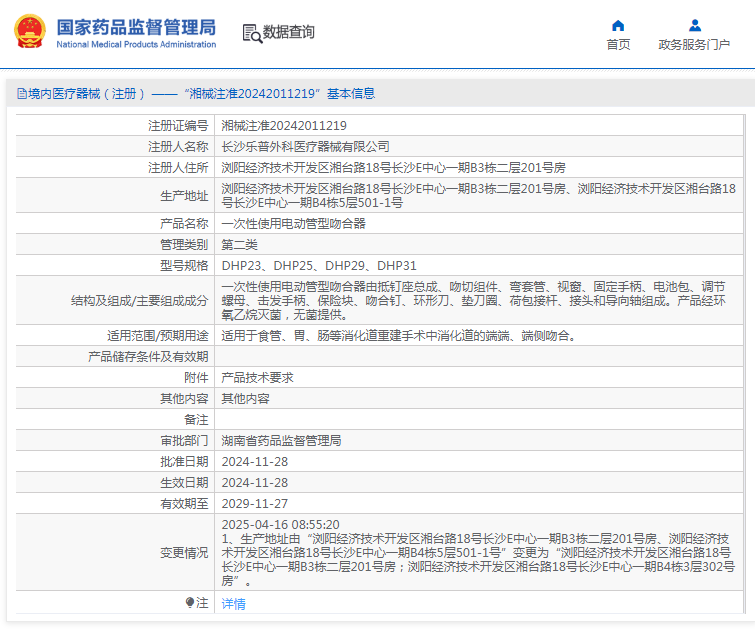The image size is (755, 632).
Task: Click National Medical Products Administration subtitle
Action: 136,44
